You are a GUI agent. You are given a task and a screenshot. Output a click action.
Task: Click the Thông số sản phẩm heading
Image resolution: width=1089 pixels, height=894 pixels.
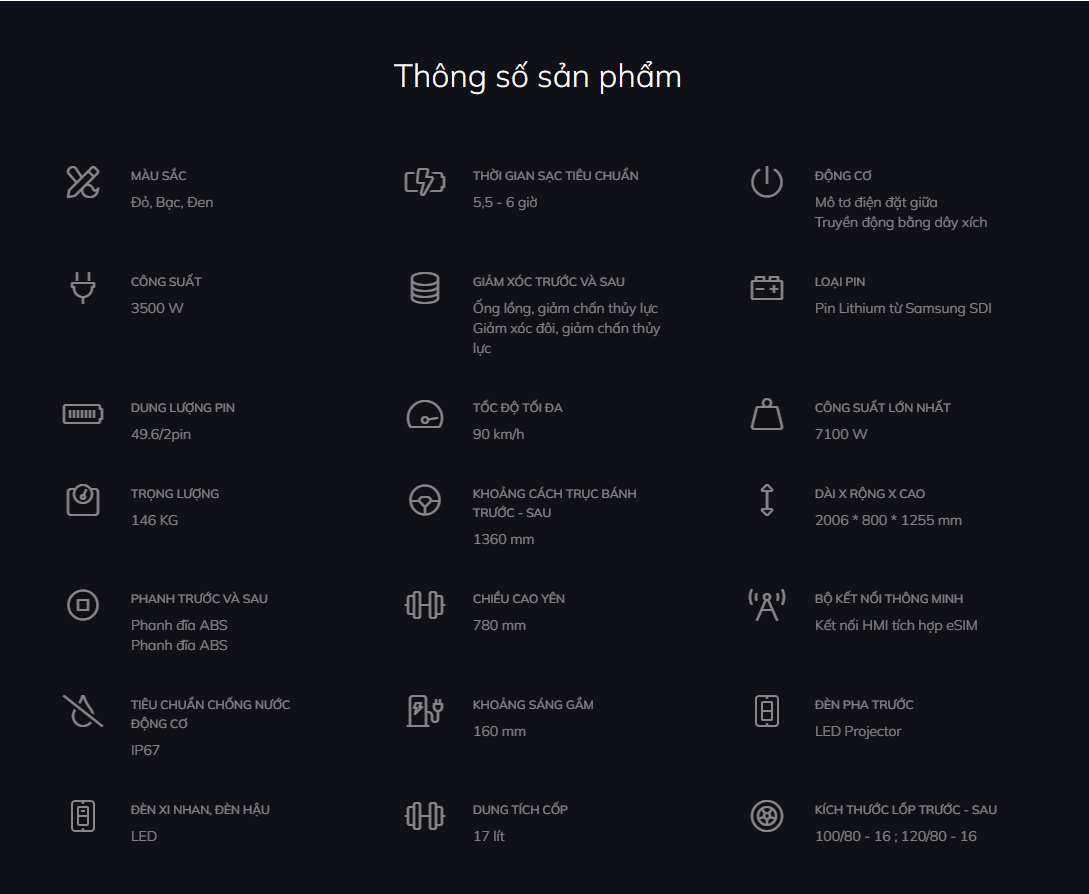538,77
